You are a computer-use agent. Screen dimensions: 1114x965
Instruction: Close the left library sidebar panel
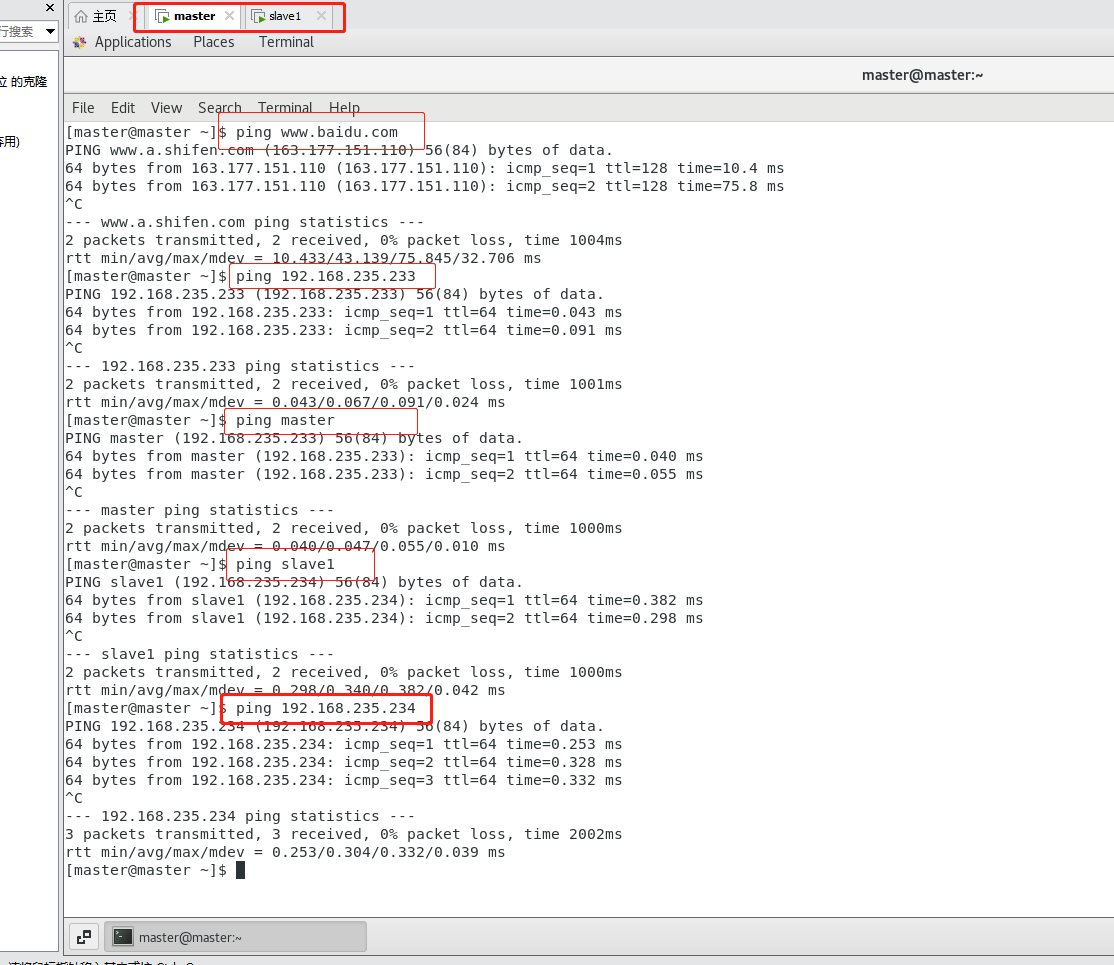pyautogui.click(x=50, y=8)
